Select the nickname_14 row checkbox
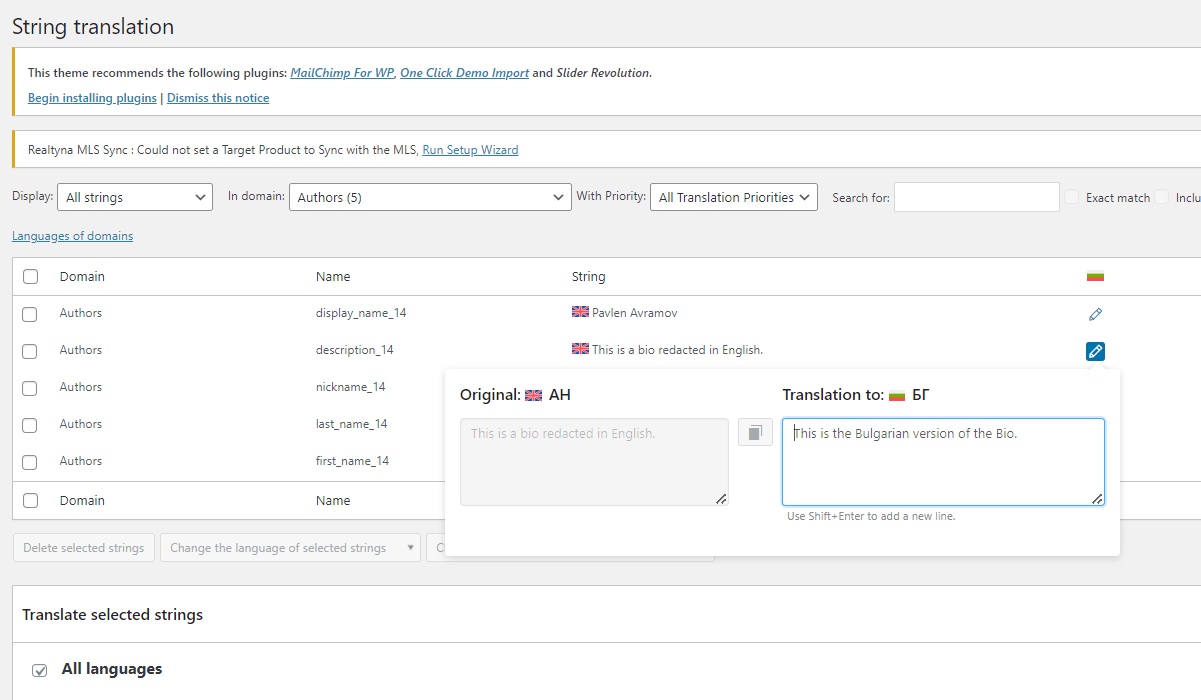 pyautogui.click(x=30, y=388)
